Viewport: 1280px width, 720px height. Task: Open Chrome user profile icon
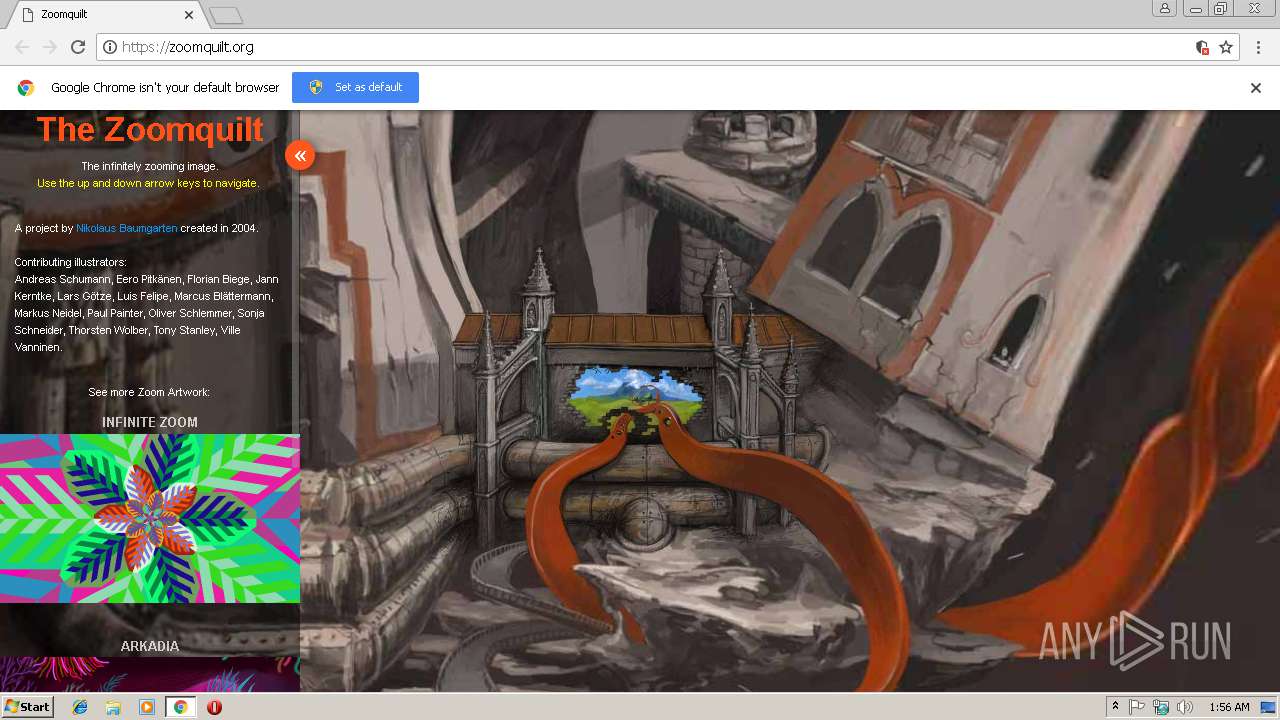point(1165,9)
